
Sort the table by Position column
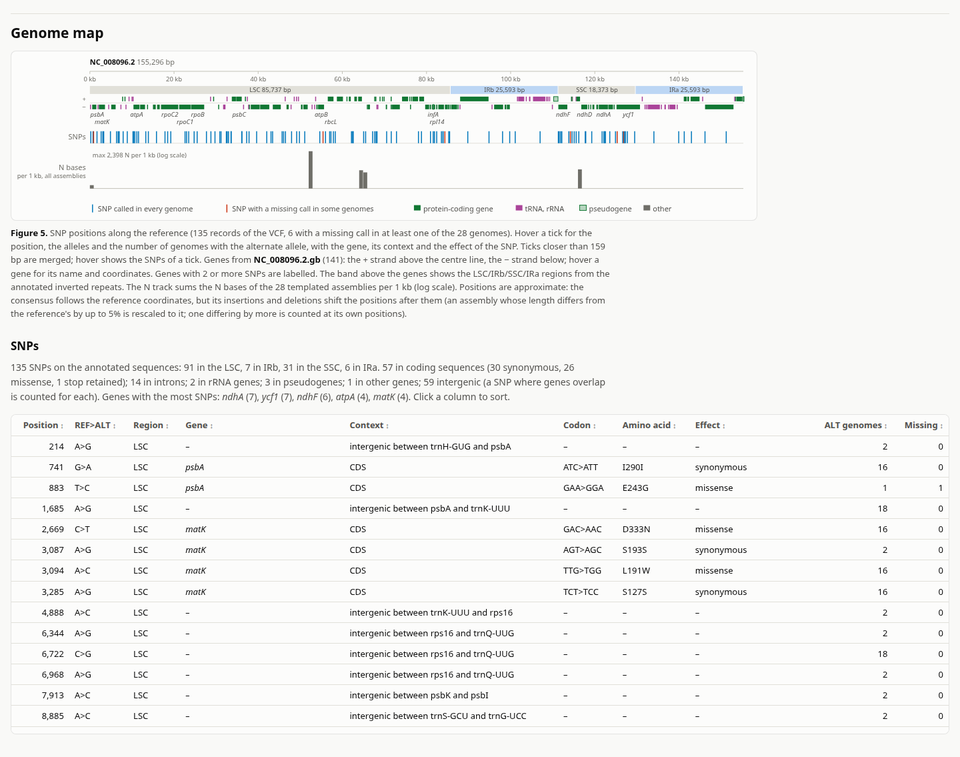tap(43, 425)
